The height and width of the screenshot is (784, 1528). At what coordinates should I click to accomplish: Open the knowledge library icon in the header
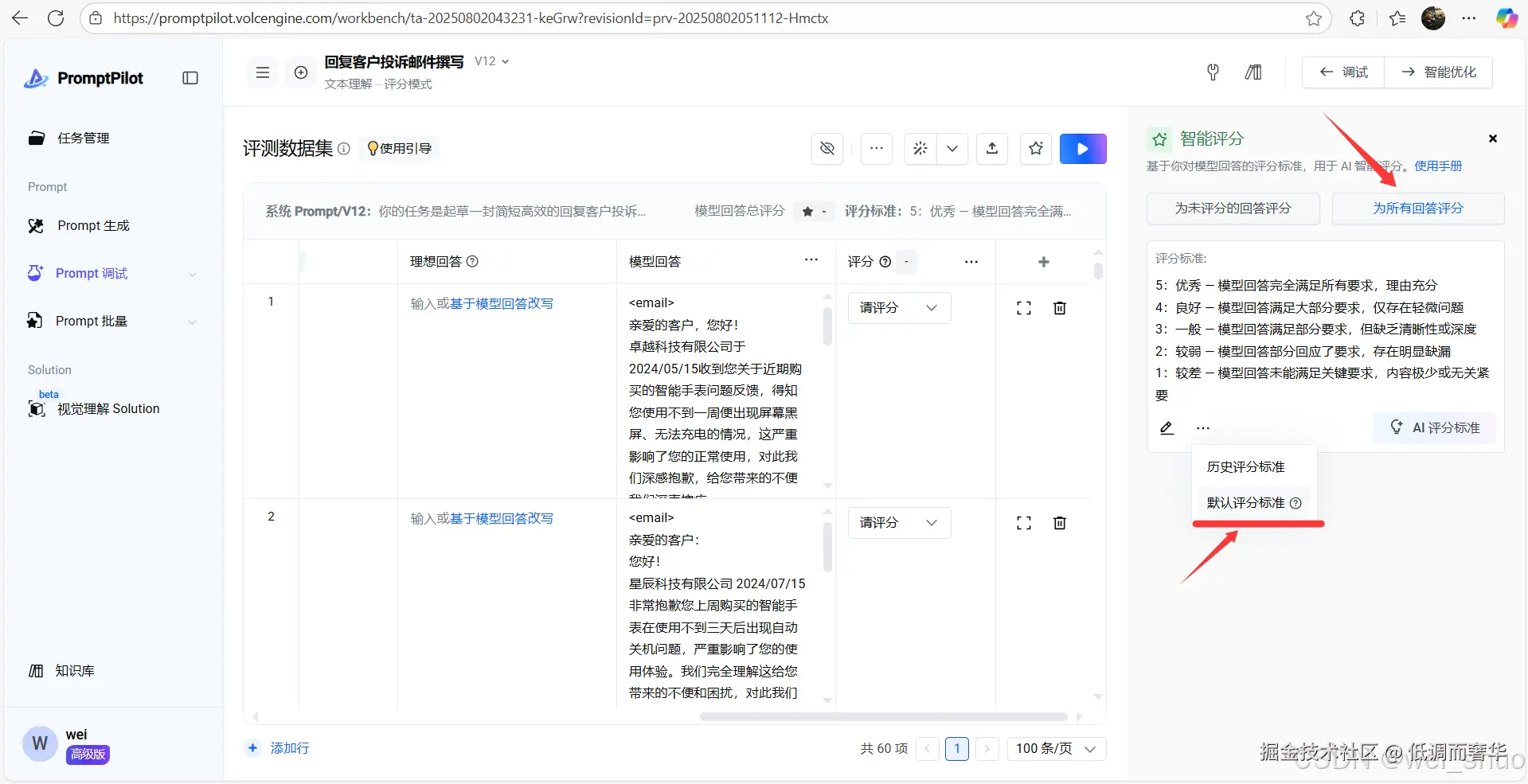pos(1252,72)
